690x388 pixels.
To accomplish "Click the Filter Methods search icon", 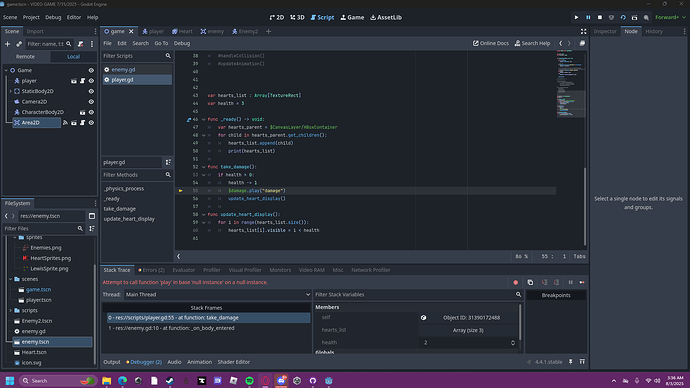I will pos(168,175).
